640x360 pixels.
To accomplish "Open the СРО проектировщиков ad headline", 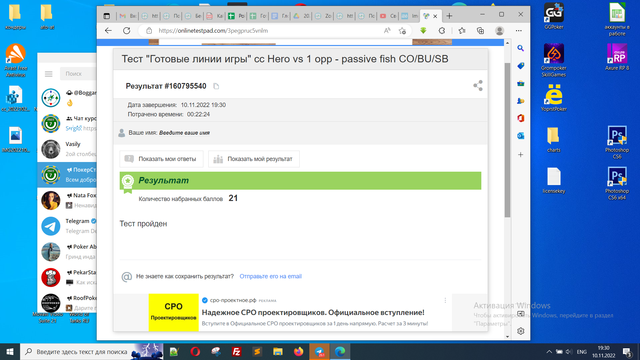I will tap(313, 312).
